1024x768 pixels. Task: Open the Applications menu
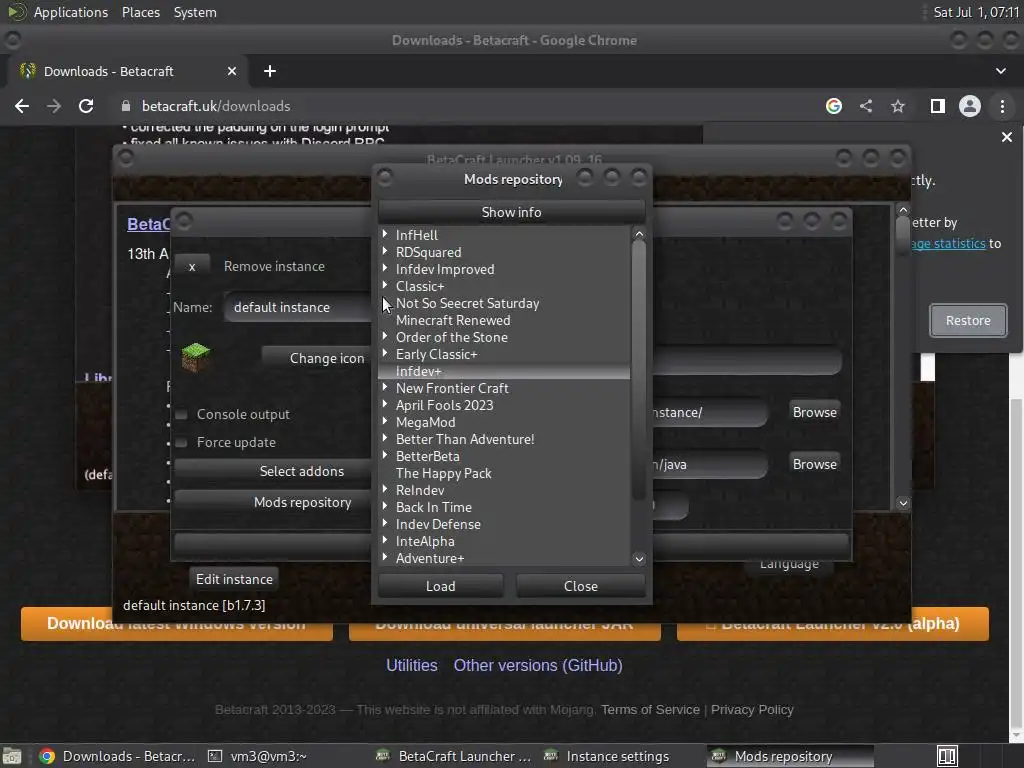[x=71, y=12]
